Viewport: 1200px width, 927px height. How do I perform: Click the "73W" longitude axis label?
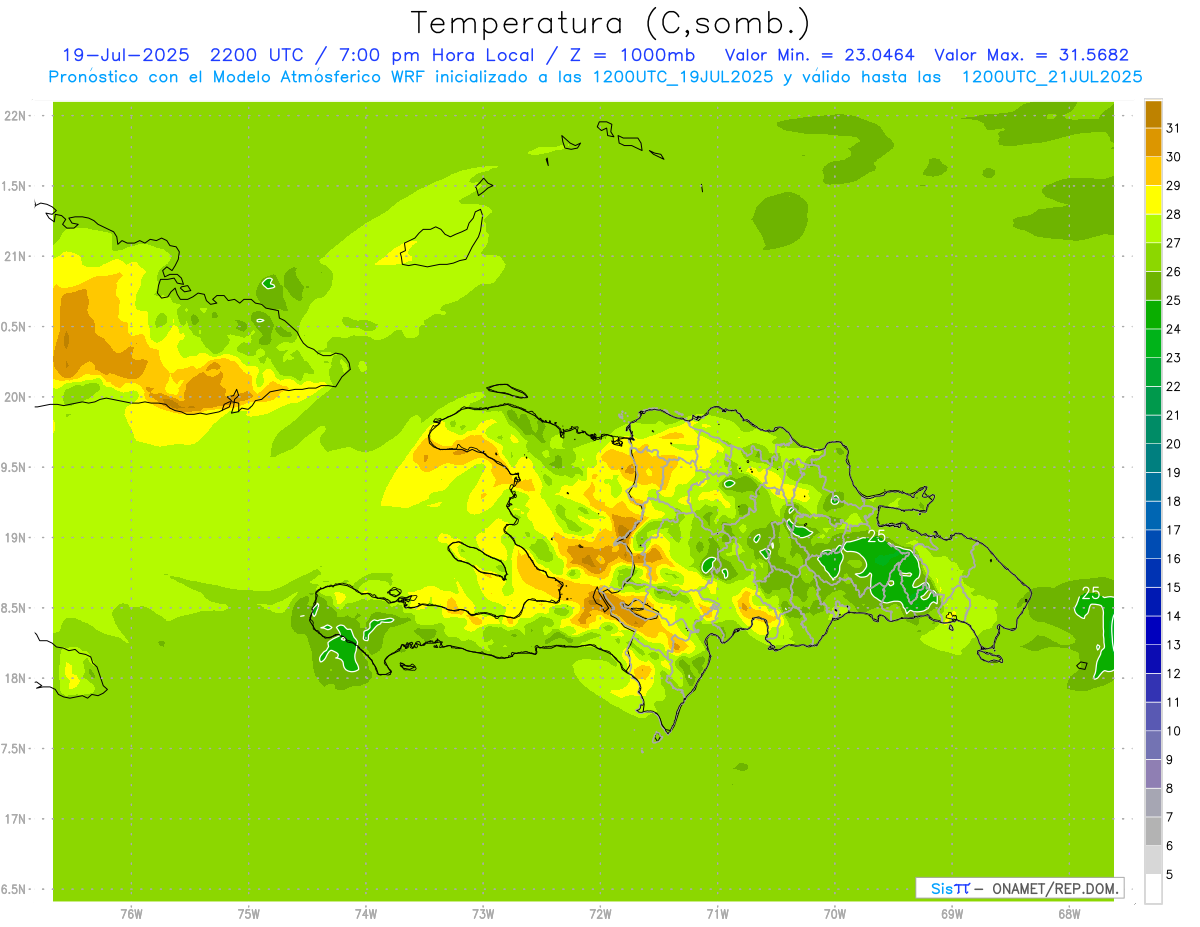tap(483, 913)
